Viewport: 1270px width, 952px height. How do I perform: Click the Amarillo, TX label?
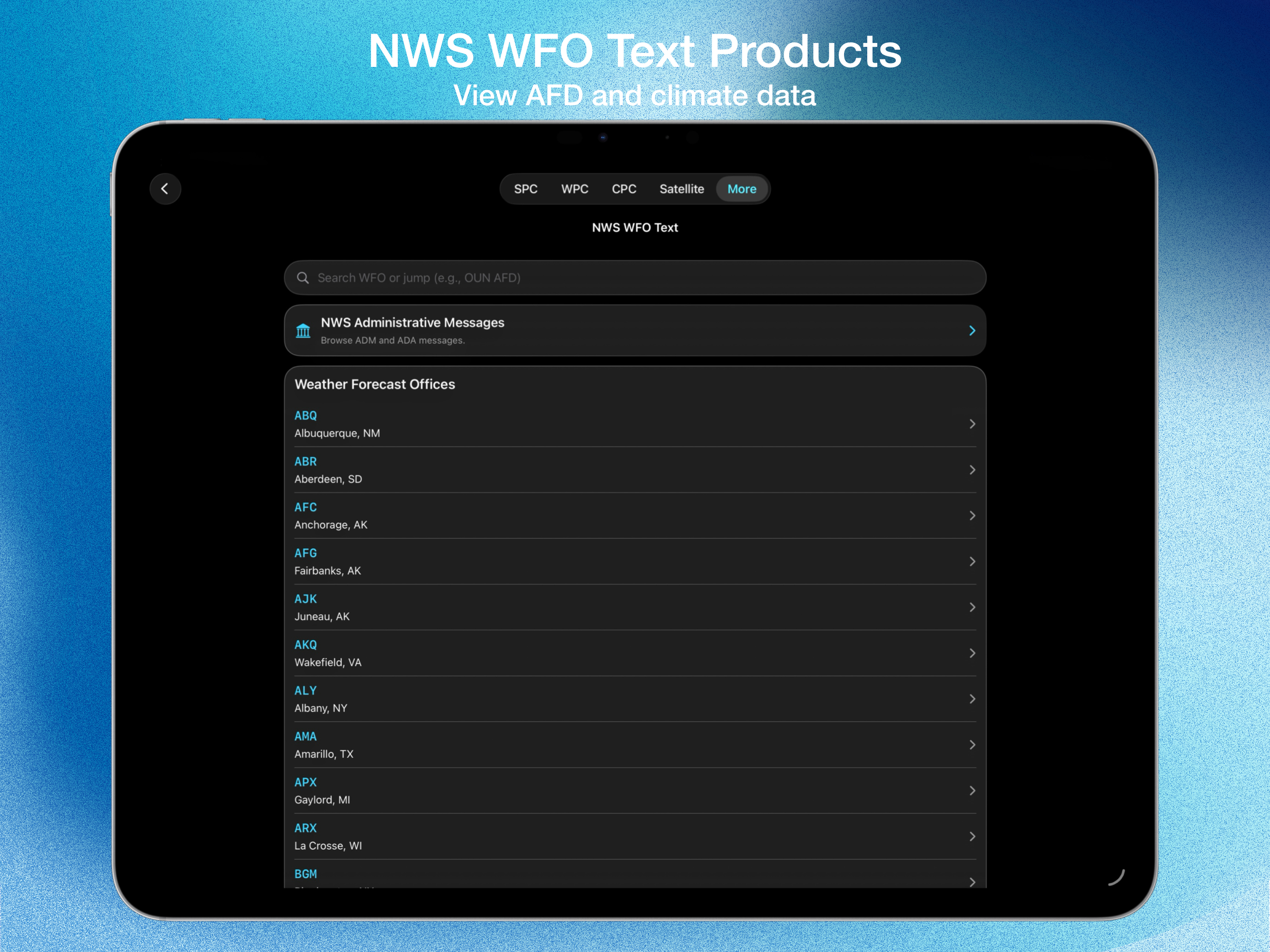tap(324, 755)
